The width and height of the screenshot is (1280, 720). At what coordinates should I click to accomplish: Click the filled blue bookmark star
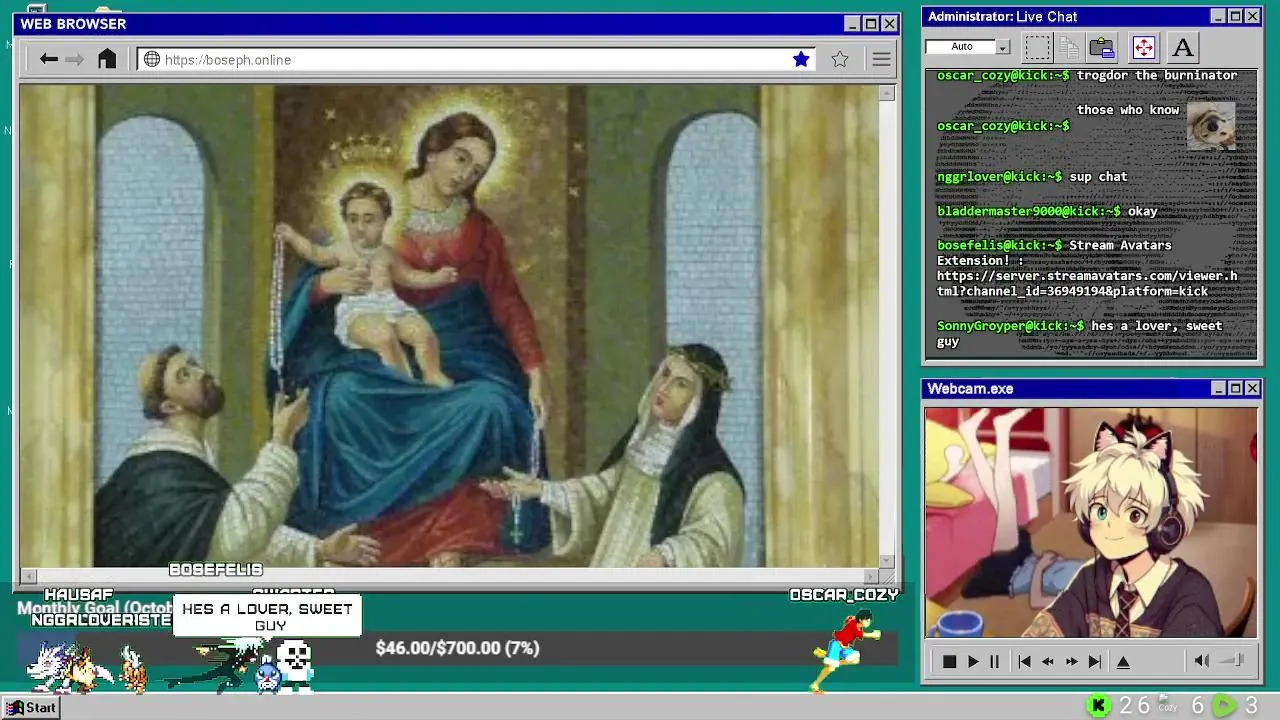pyautogui.click(x=801, y=59)
